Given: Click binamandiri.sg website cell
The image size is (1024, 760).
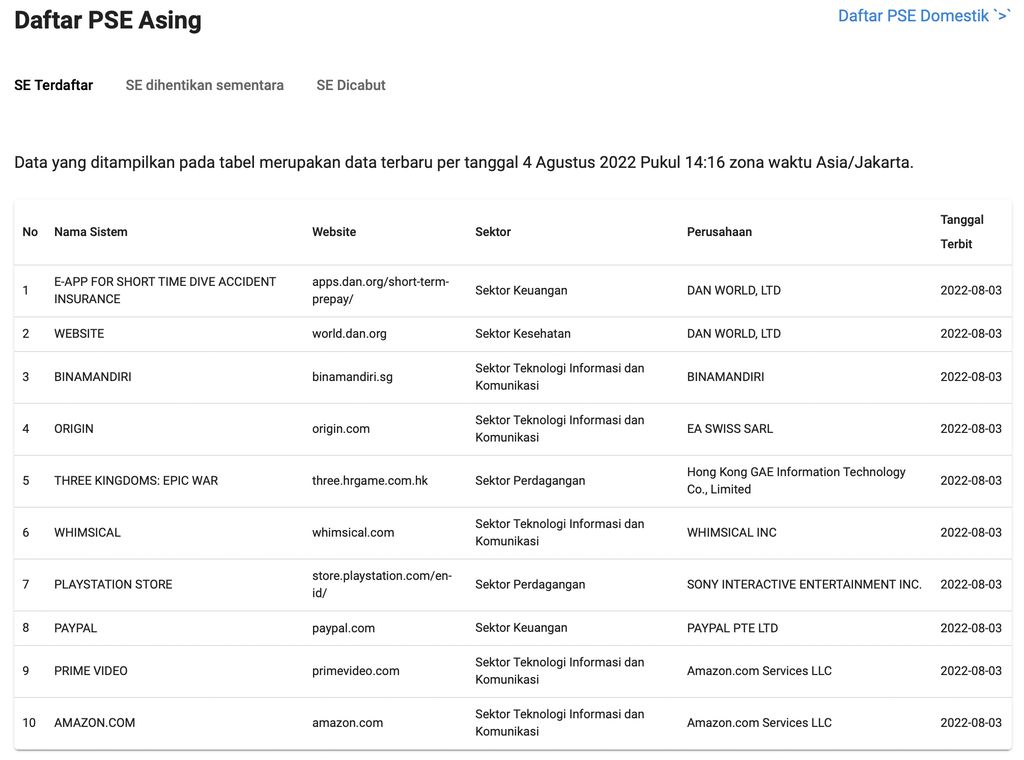Looking at the screenshot, I should 353,377.
